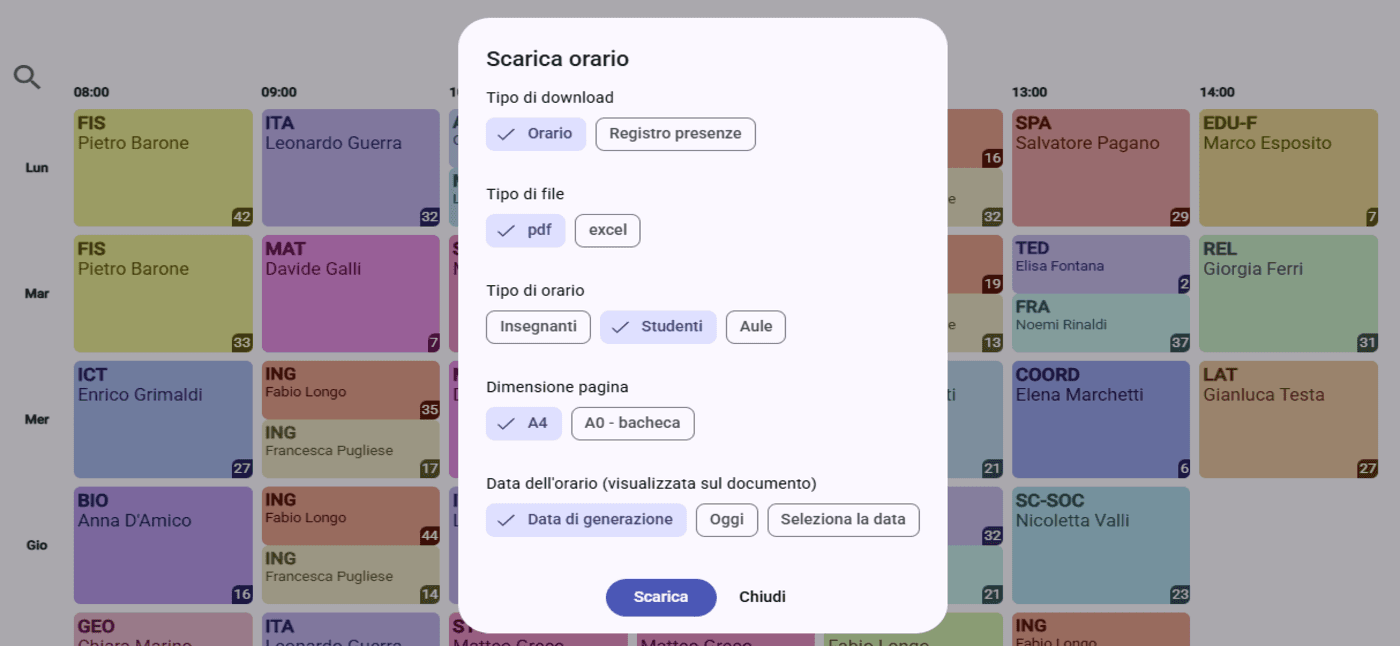
Task: Open Monday FIS lesson with Pietro Barone
Action: point(163,168)
